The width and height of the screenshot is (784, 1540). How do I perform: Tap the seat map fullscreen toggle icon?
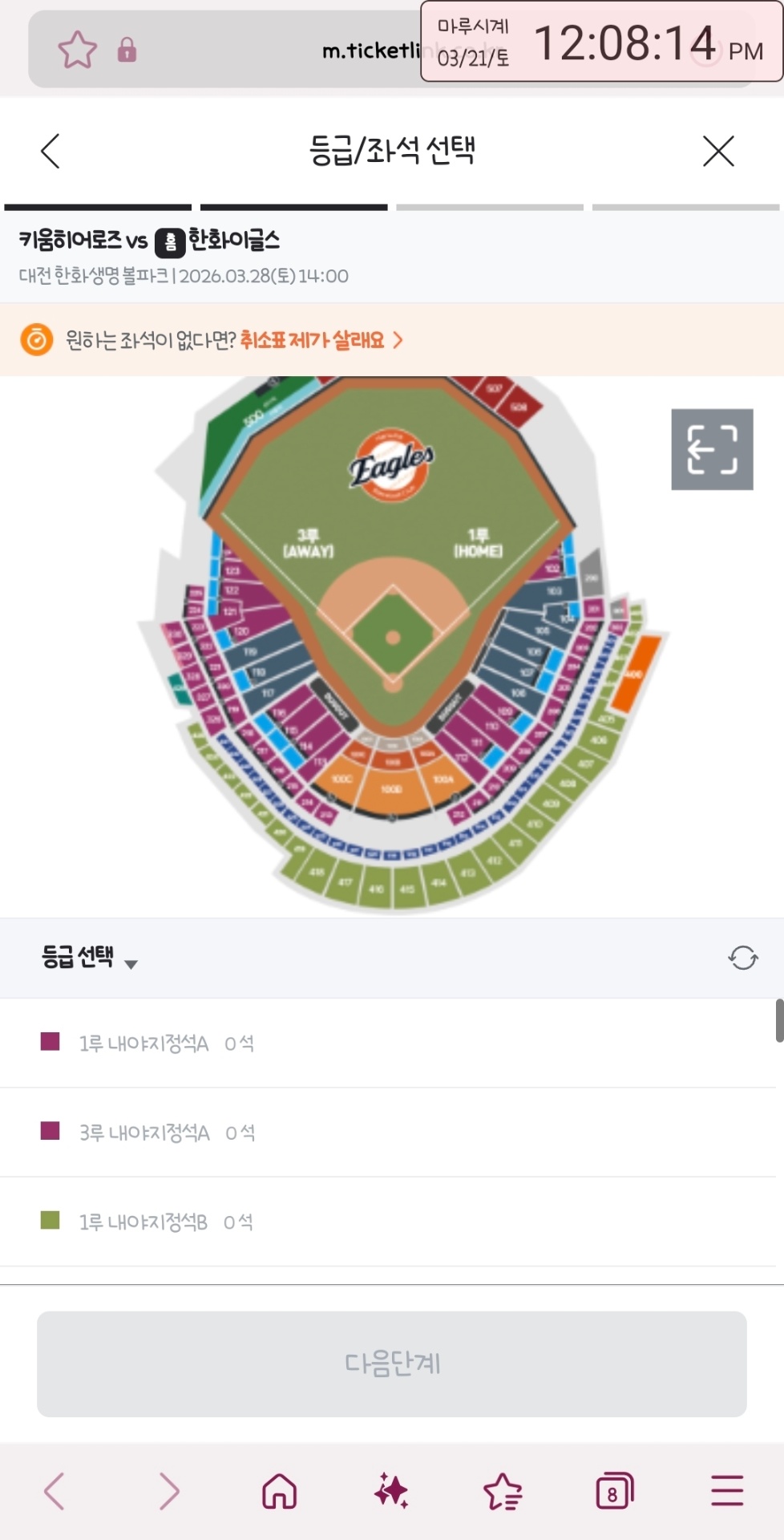[x=712, y=449]
